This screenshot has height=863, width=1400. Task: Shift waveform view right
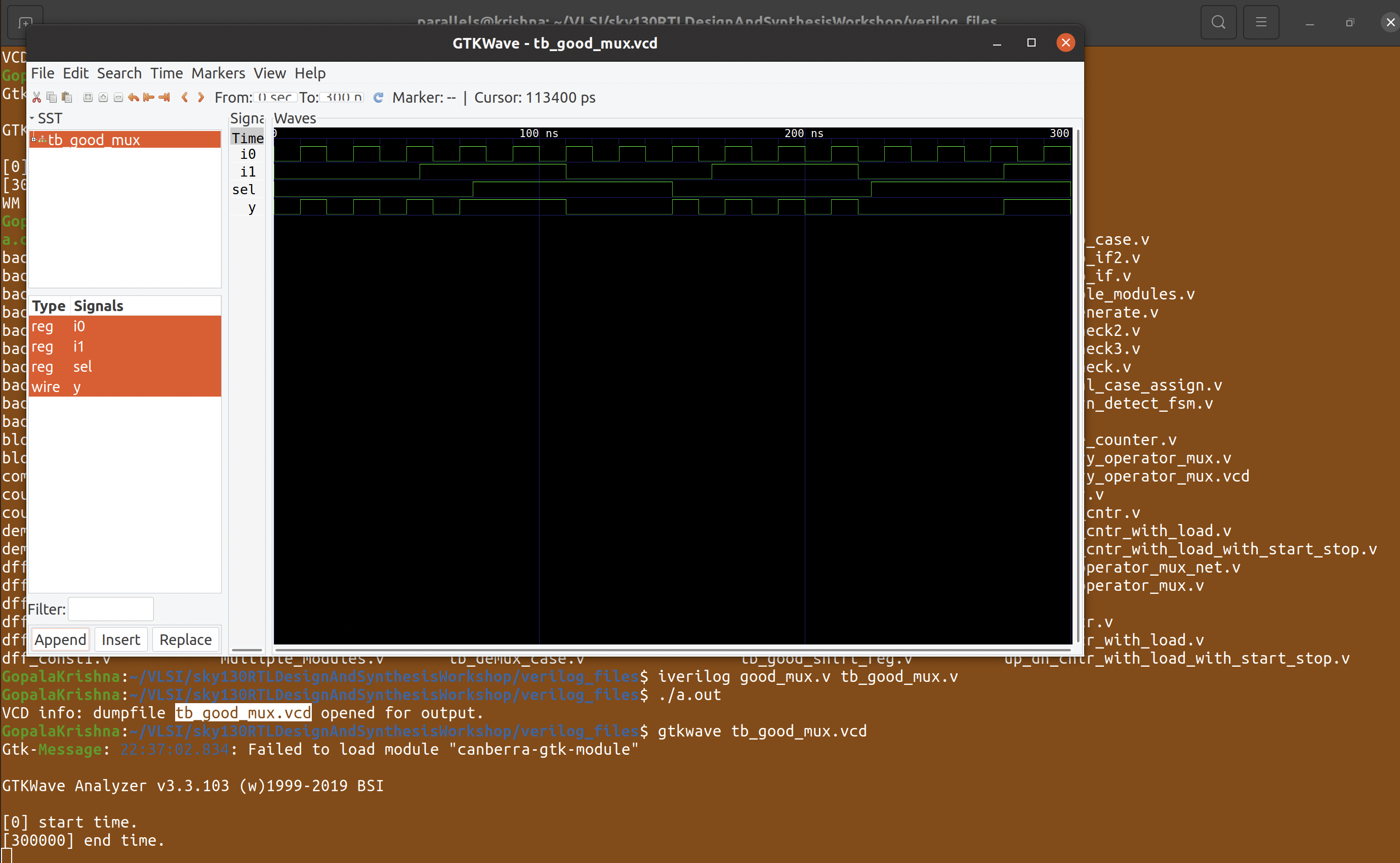200,97
